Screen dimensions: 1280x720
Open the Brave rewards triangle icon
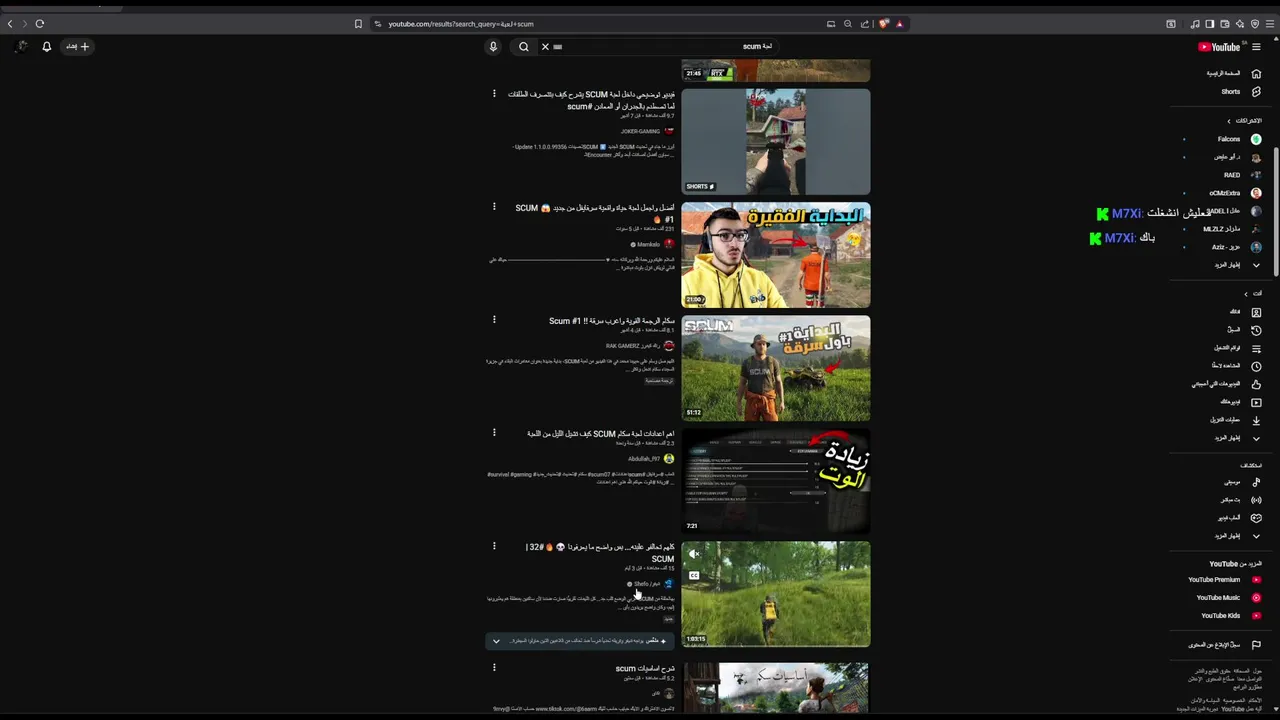click(x=899, y=24)
